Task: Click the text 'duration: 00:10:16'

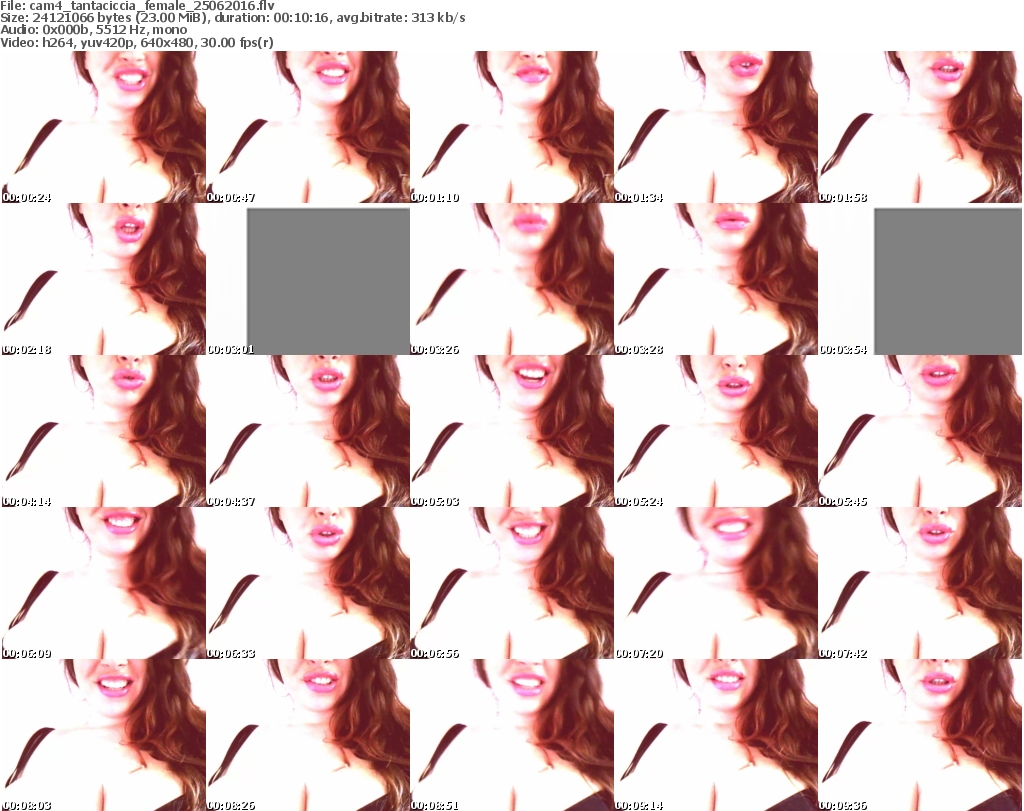Action: click(271, 18)
